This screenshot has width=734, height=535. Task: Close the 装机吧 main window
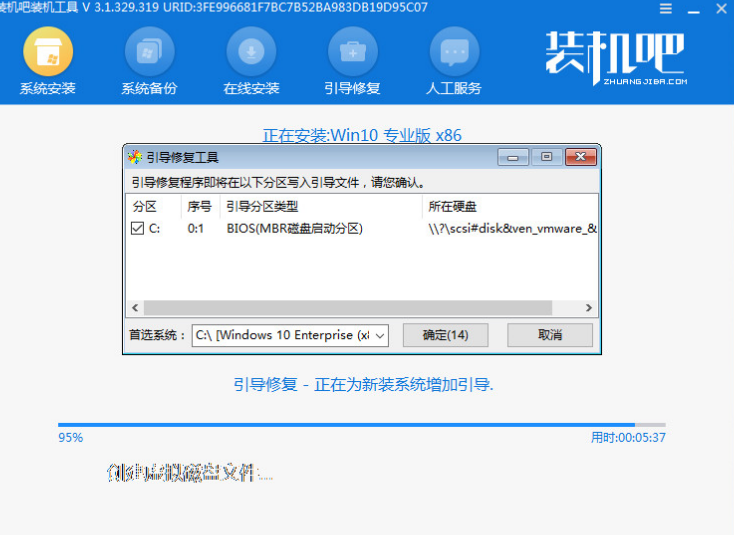721,8
